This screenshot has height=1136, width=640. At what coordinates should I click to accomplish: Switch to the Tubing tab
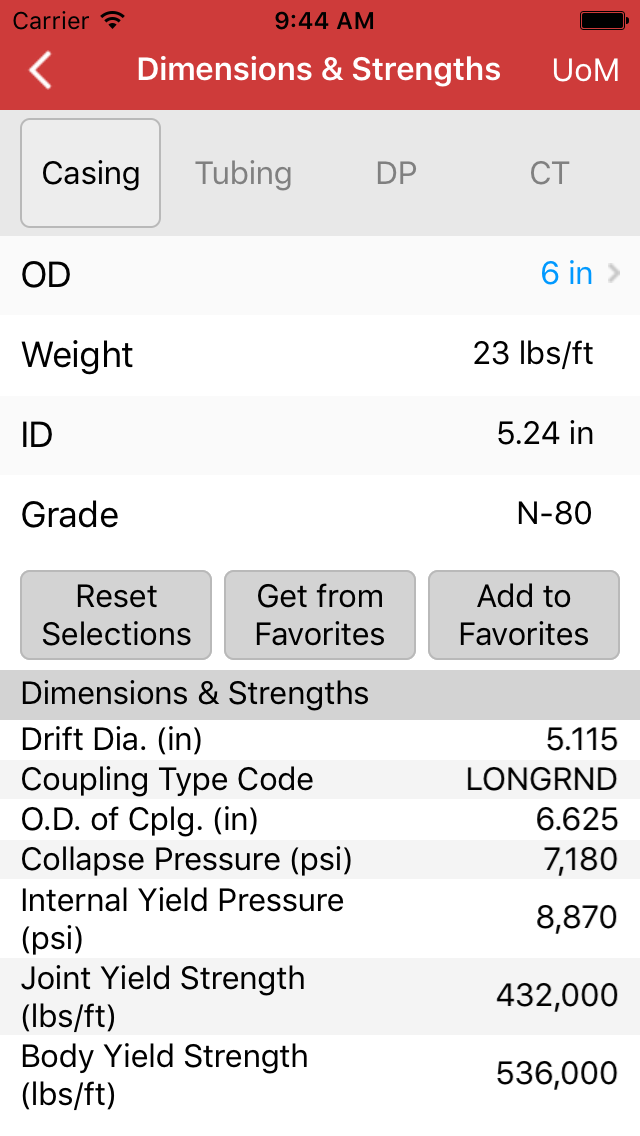click(x=243, y=172)
